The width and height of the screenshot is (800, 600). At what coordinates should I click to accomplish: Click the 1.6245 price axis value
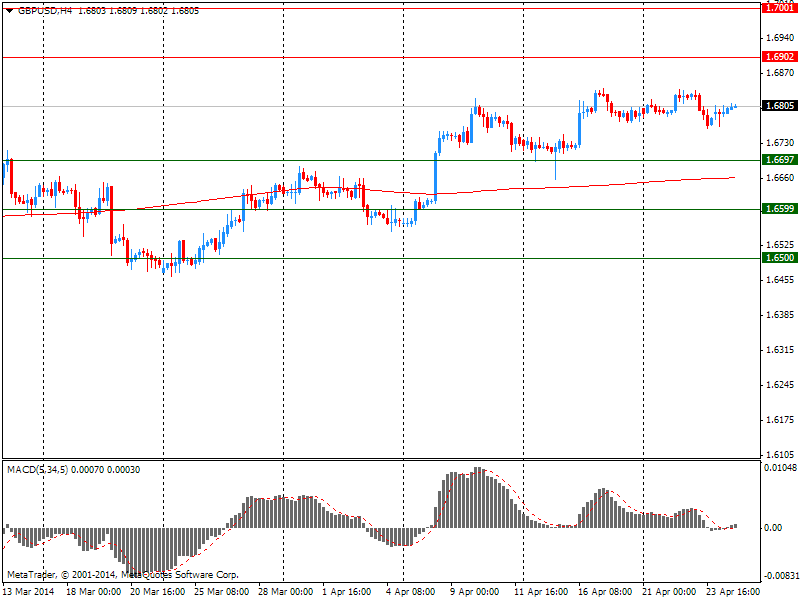[780, 385]
